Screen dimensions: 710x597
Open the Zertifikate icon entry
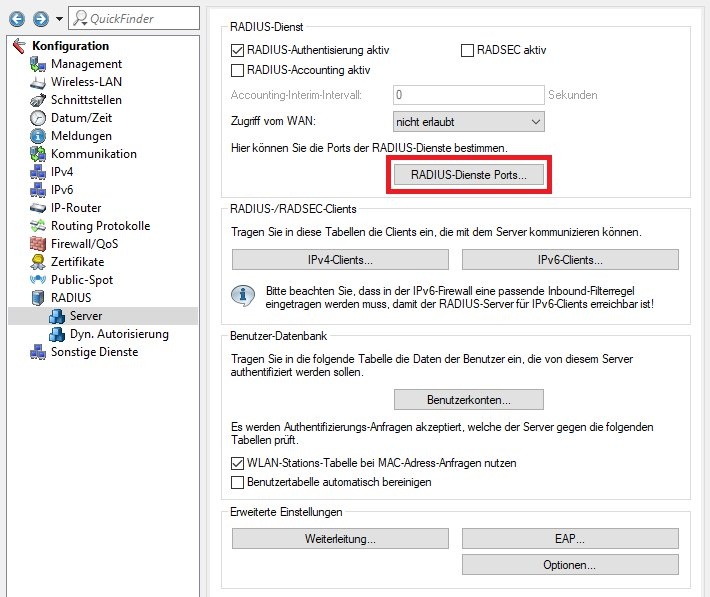coord(38,262)
